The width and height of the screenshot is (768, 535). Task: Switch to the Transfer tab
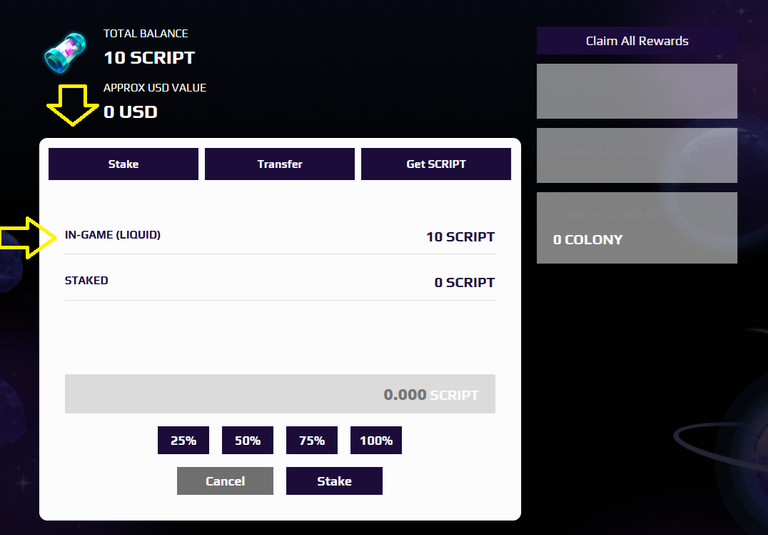(x=280, y=164)
